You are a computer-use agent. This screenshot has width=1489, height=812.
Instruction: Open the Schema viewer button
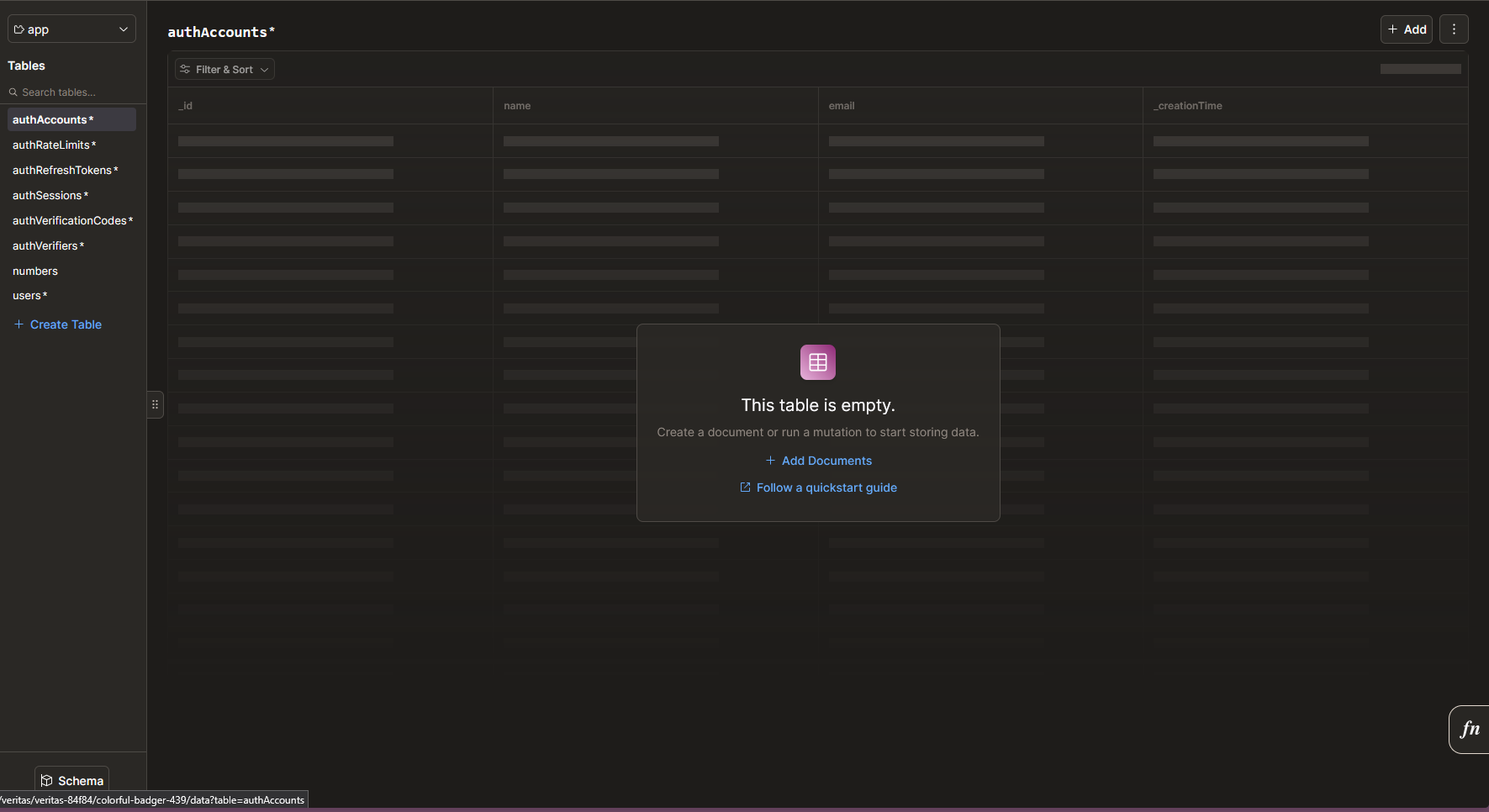tap(72, 780)
